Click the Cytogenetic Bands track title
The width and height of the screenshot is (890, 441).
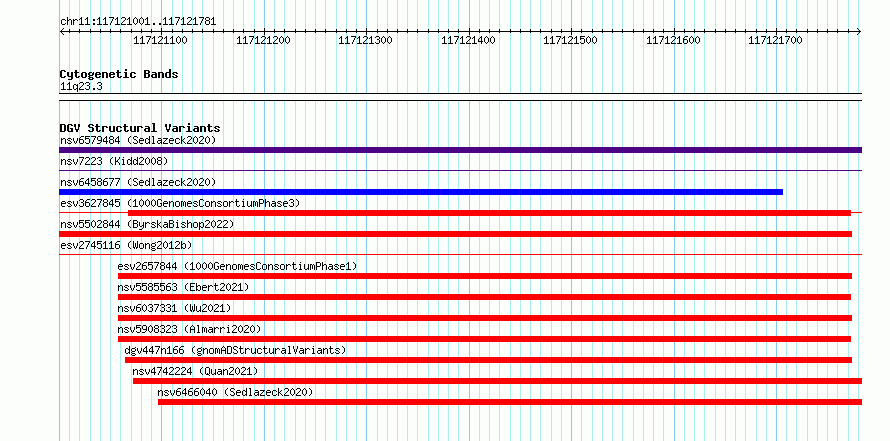(x=119, y=74)
